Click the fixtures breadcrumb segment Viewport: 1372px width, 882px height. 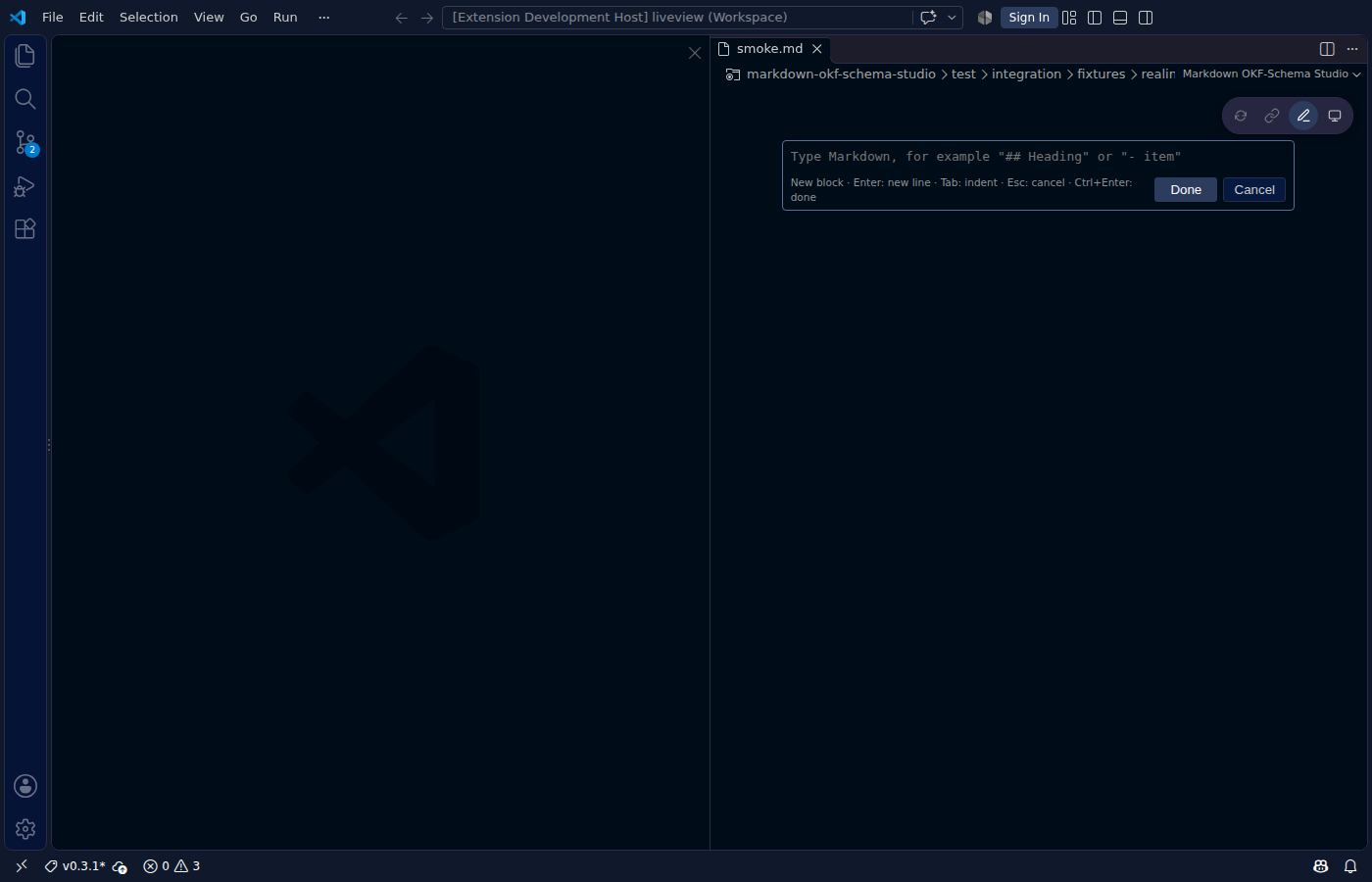click(x=1101, y=74)
